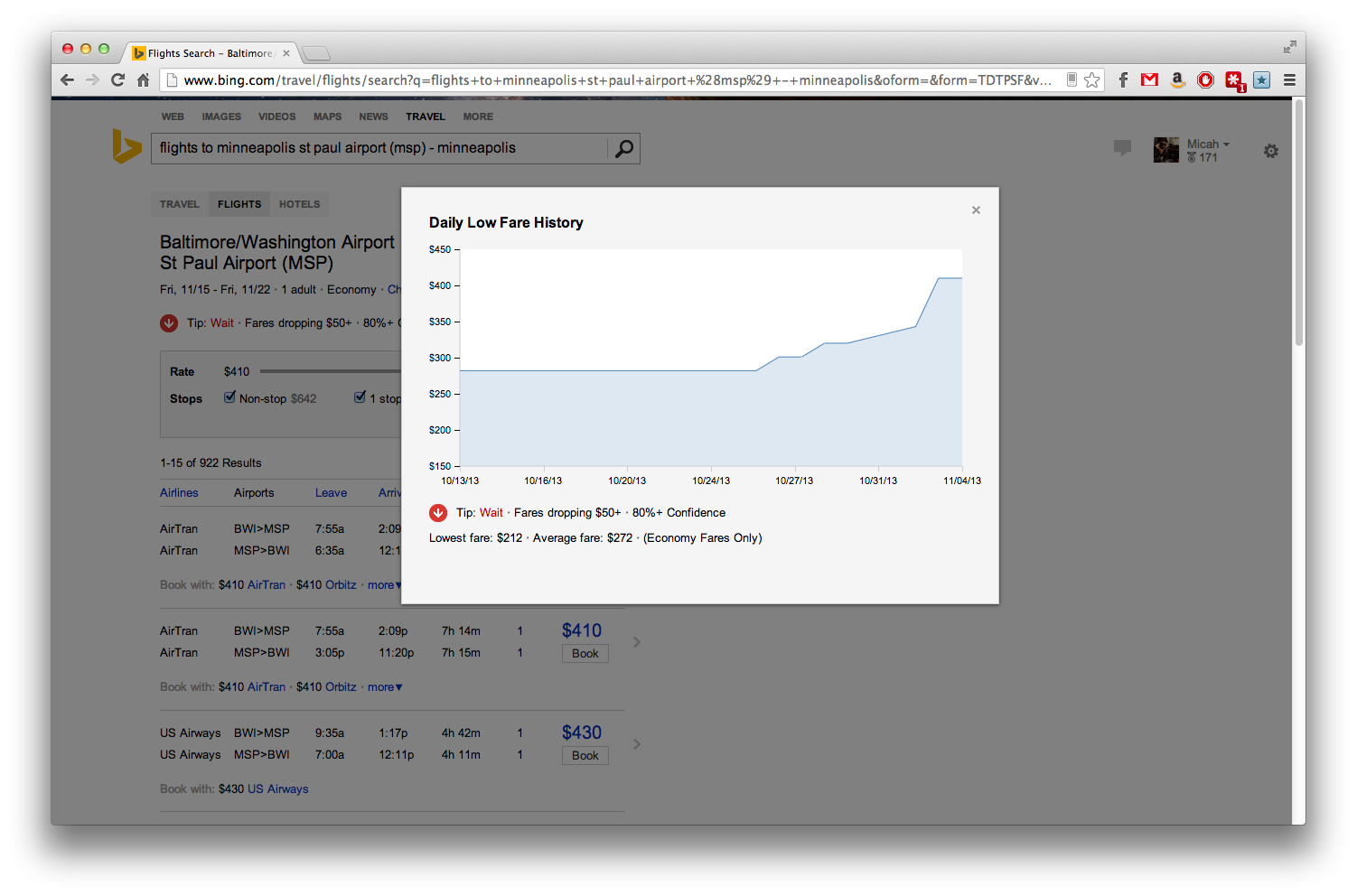The image size is (1357, 896).
Task: Reload the page
Action: 117,80
